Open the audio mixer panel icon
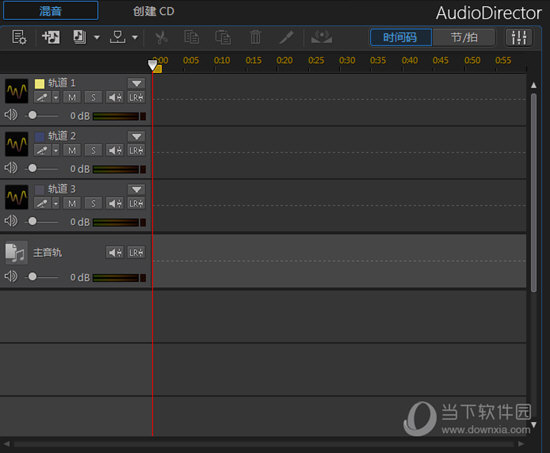The image size is (550, 453). tap(519, 38)
